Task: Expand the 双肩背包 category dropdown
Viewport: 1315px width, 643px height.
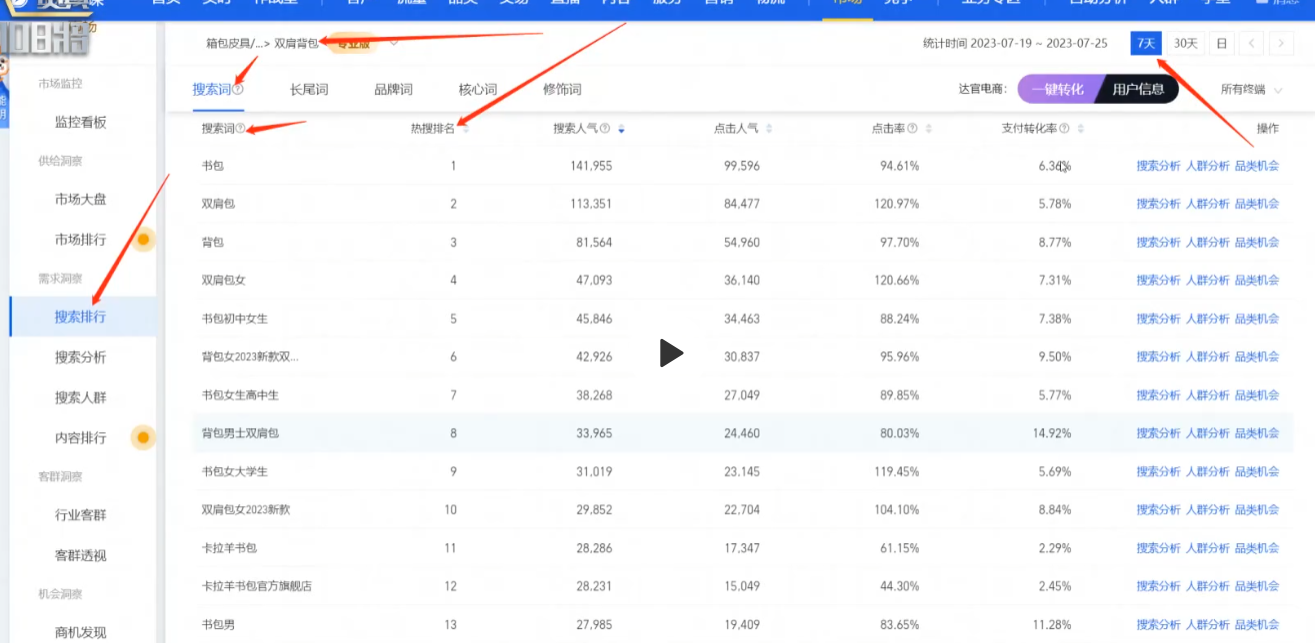Action: [394, 44]
